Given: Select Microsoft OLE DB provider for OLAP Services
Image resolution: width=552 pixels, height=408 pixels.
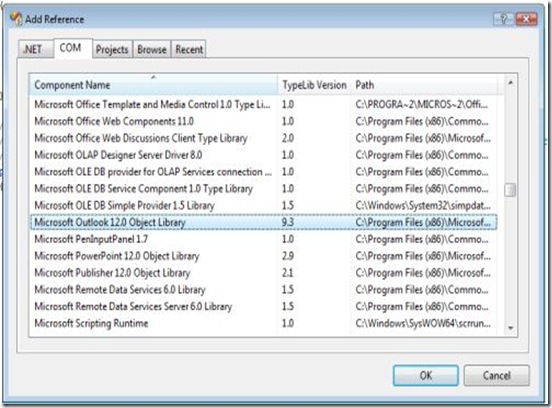Looking at the screenshot, I should pos(263,172).
